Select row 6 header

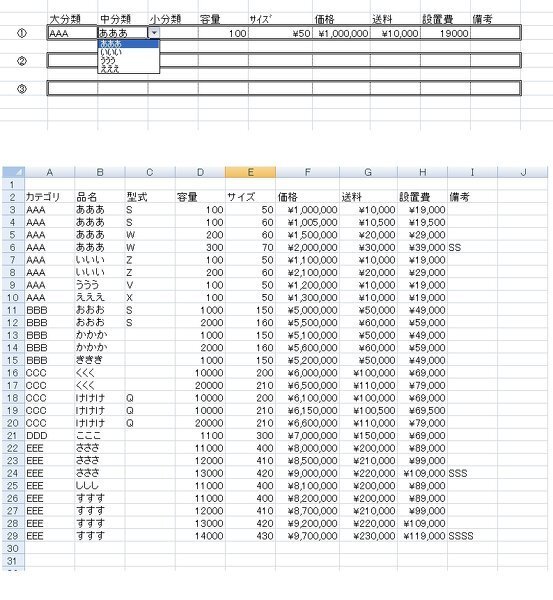tap(13, 248)
